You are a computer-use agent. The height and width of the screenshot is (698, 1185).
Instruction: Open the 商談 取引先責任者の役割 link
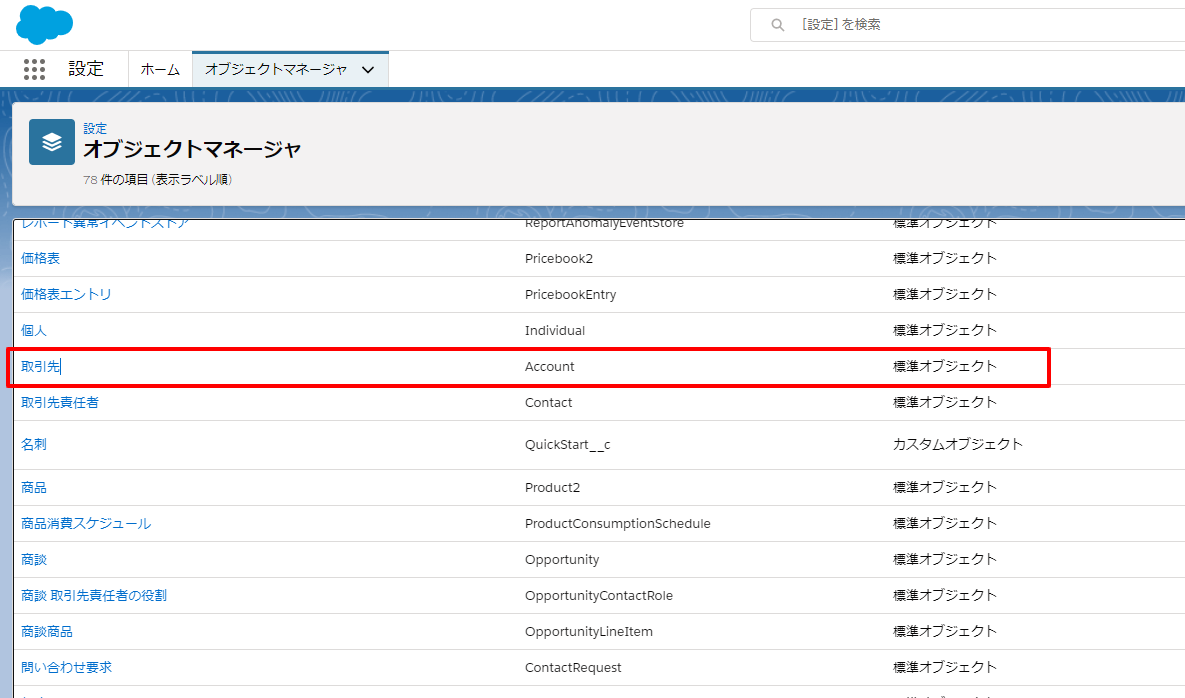pos(94,595)
